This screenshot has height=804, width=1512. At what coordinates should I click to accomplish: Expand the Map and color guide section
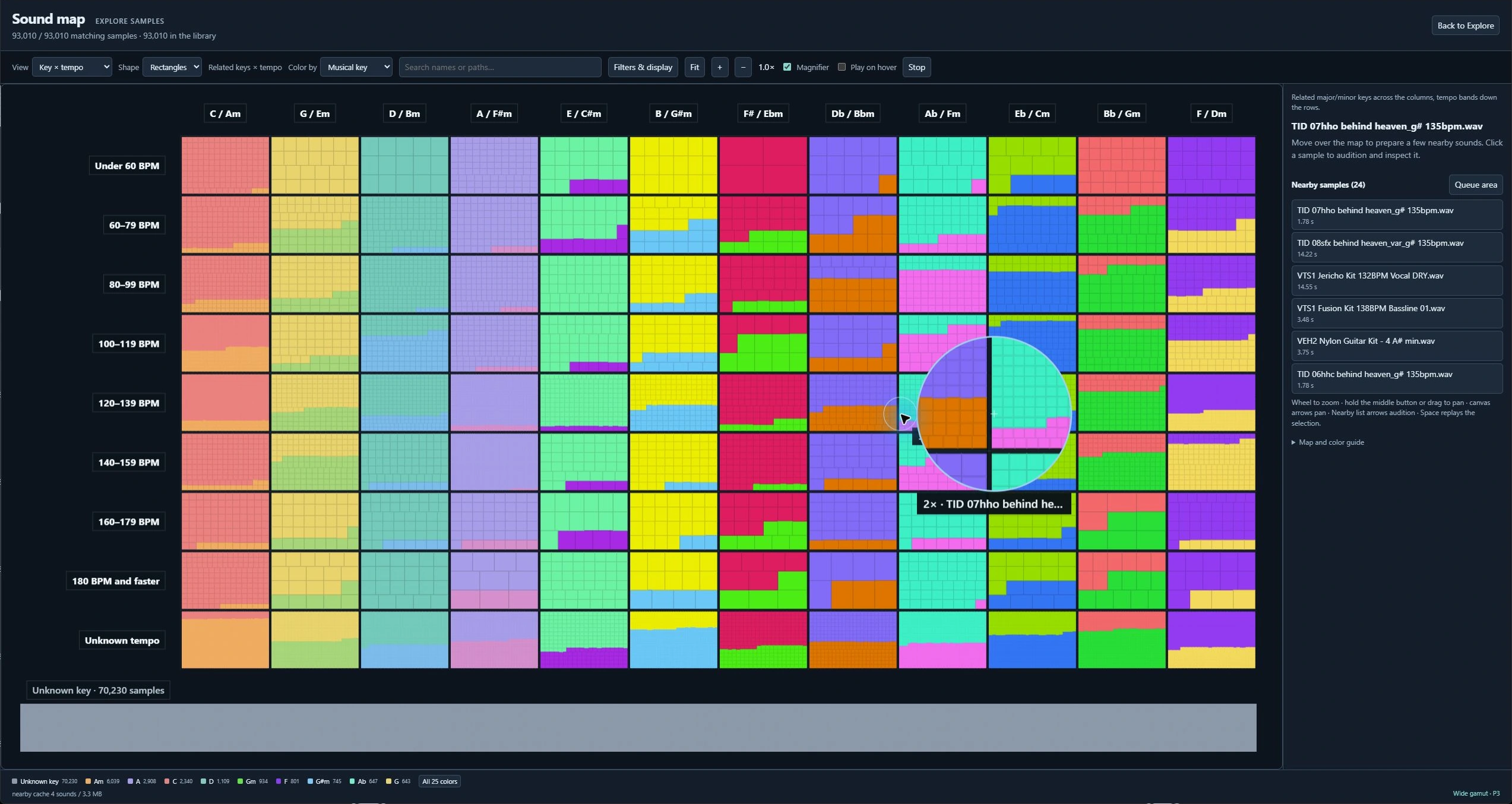[x=1328, y=442]
